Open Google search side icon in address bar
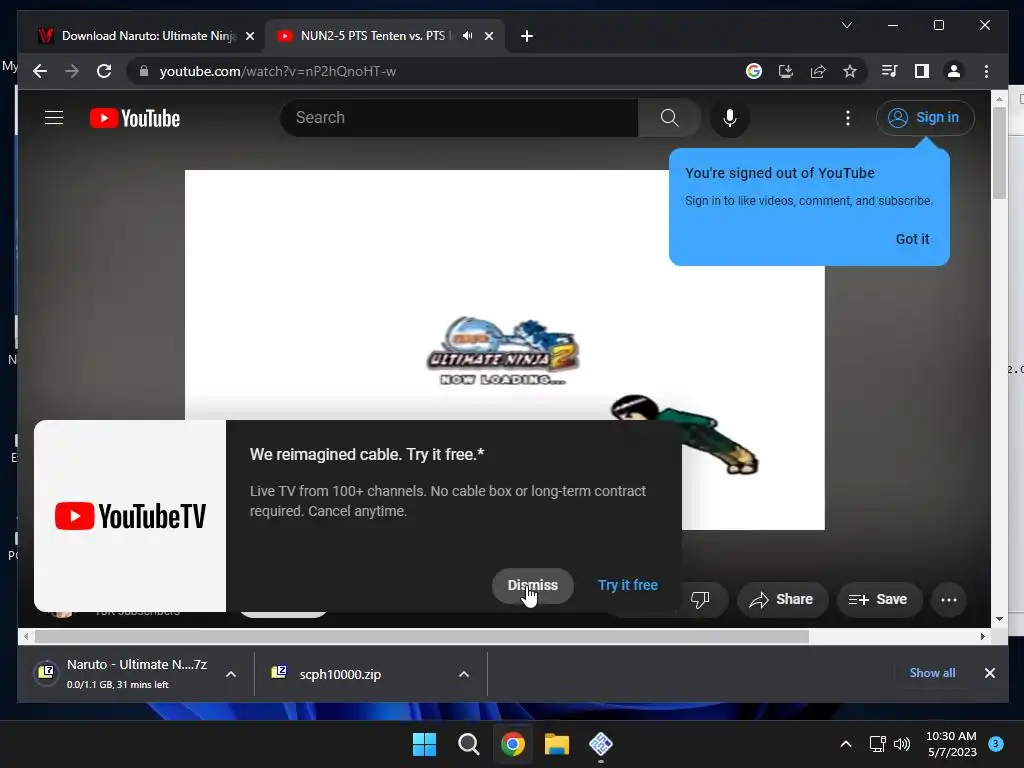The width and height of the screenshot is (1024, 768). click(x=754, y=71)
